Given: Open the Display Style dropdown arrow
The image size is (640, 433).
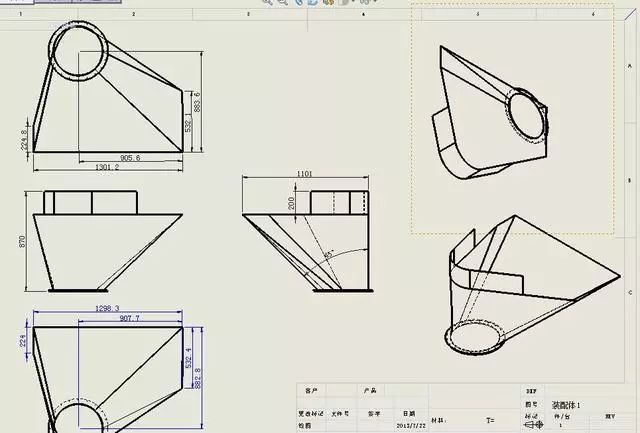Looking at the screenshot, I should tap(353, 3).
